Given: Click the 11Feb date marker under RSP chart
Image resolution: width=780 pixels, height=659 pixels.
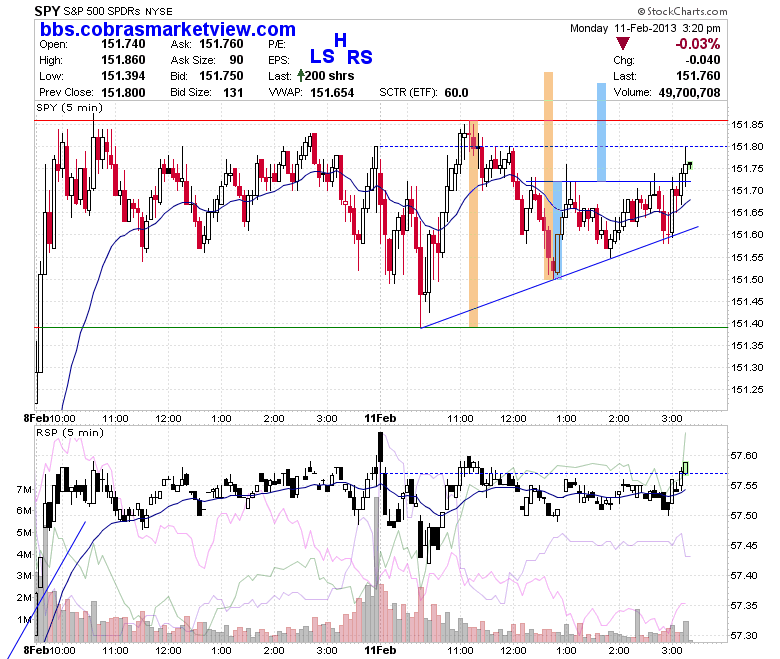Looking at the screenshot, I should click(x=380, y=650).
